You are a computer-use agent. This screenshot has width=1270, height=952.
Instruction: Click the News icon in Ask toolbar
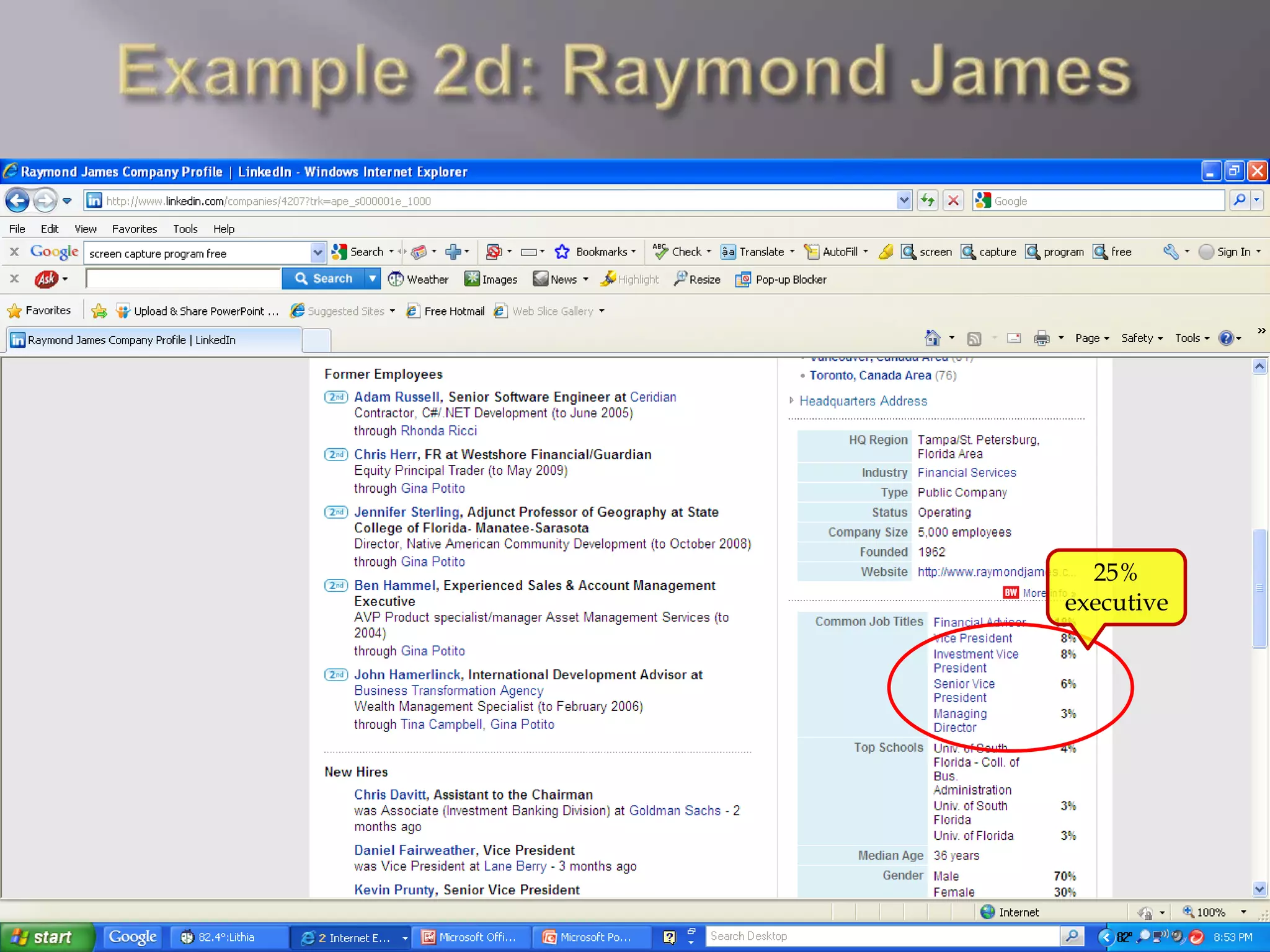point(541,279)
